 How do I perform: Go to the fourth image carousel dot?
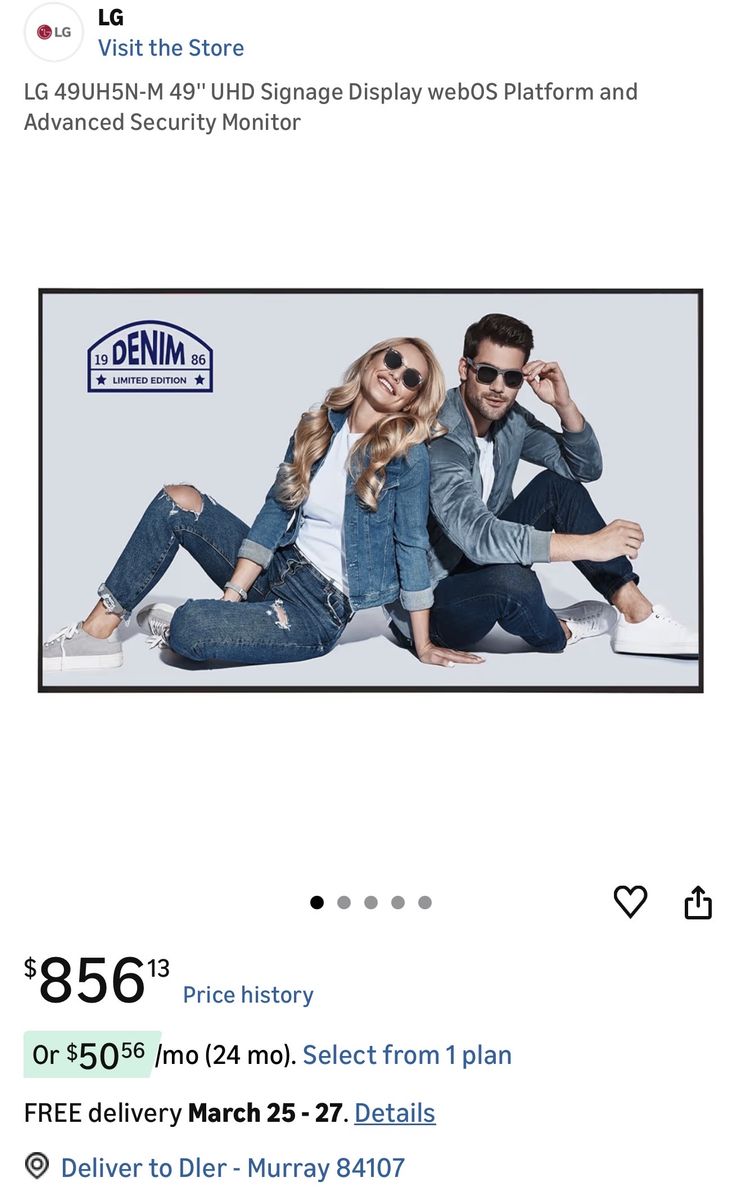pyautogui.click(x=398, y=902)
